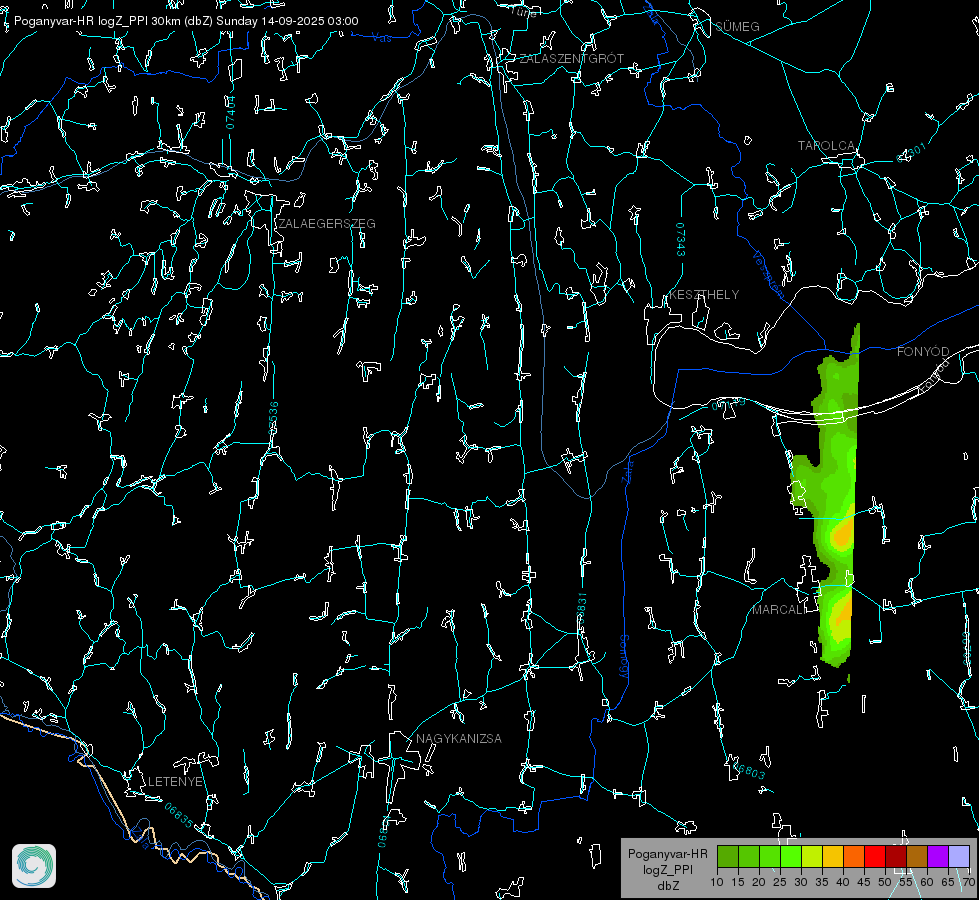The width and height of the screenshot is (979, 900).
Task: Select the 50-55 dBZ dark red swatch
Action: (896, 856)
